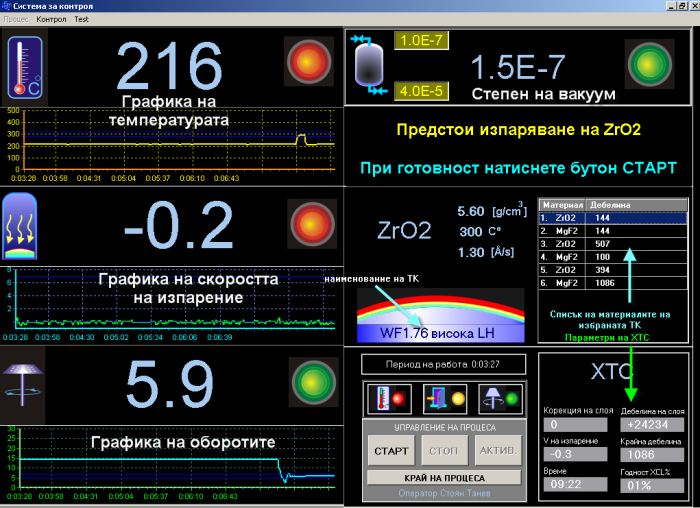Select material row 5. ZrO2 394
Viewport: 700px width, 508px height.
click(613, 270)
